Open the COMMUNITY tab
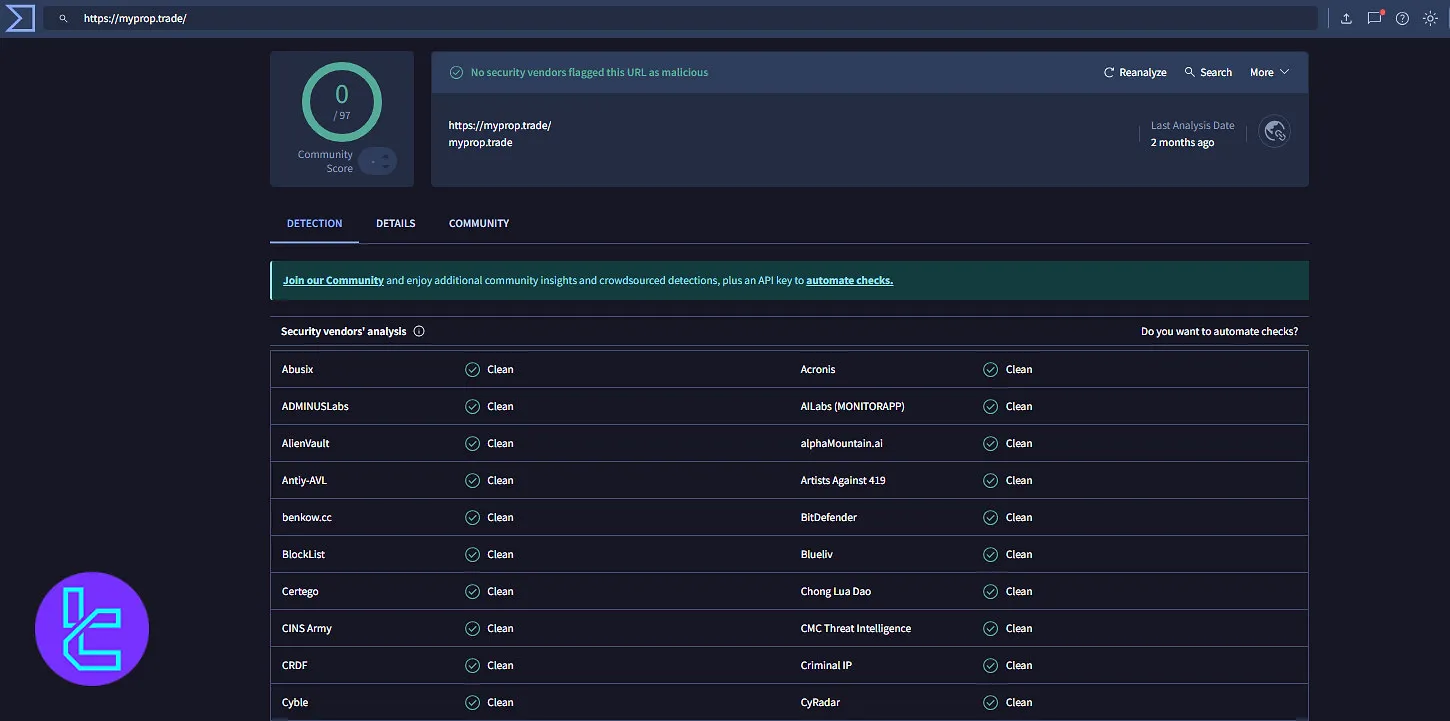Viewport: 1450px width, 721px height. [x=478, y=223]
